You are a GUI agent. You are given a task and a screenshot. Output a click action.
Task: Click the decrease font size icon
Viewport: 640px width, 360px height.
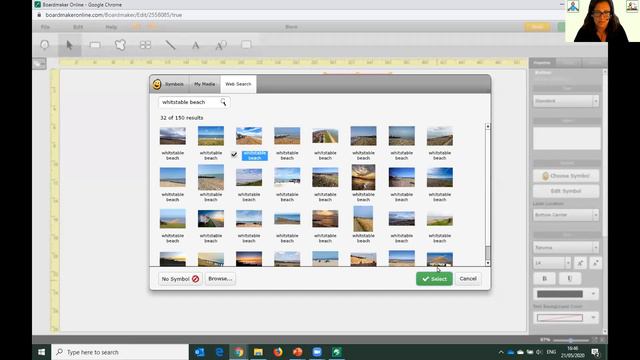coord(595,263)
